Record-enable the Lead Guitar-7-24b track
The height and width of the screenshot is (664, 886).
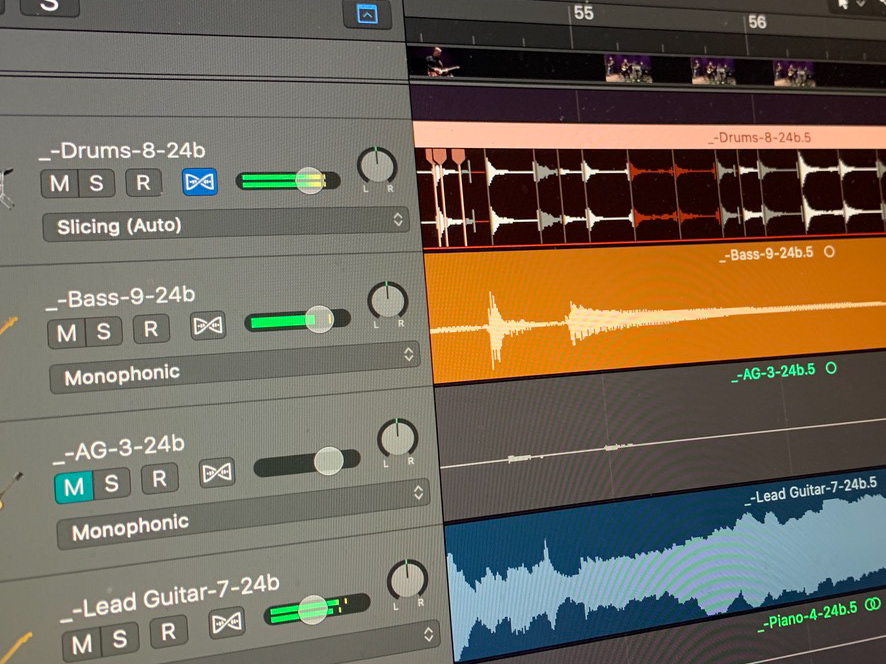(x=168, y=632)
